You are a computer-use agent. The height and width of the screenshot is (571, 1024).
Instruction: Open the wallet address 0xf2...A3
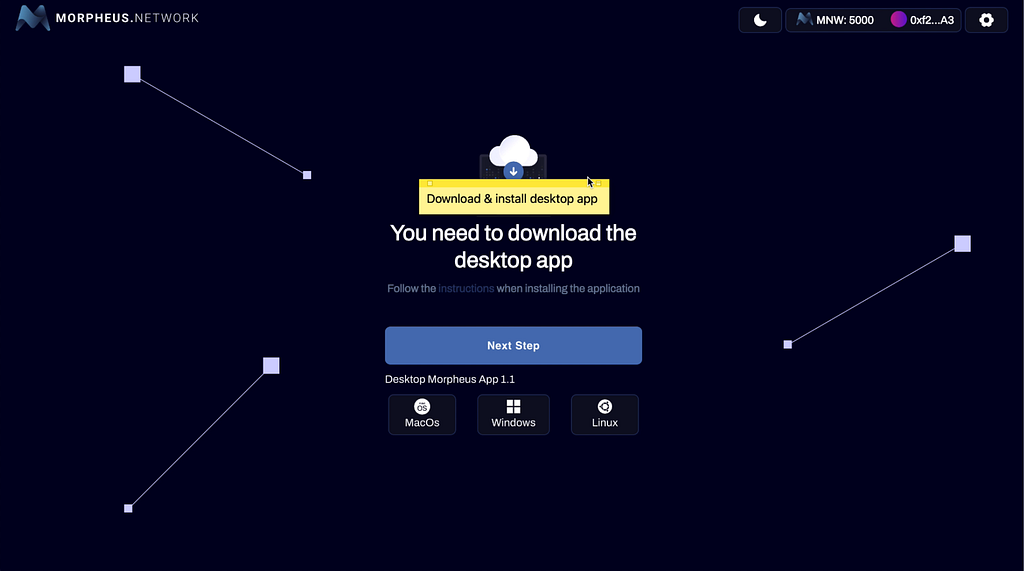click(x=932, y=20)
